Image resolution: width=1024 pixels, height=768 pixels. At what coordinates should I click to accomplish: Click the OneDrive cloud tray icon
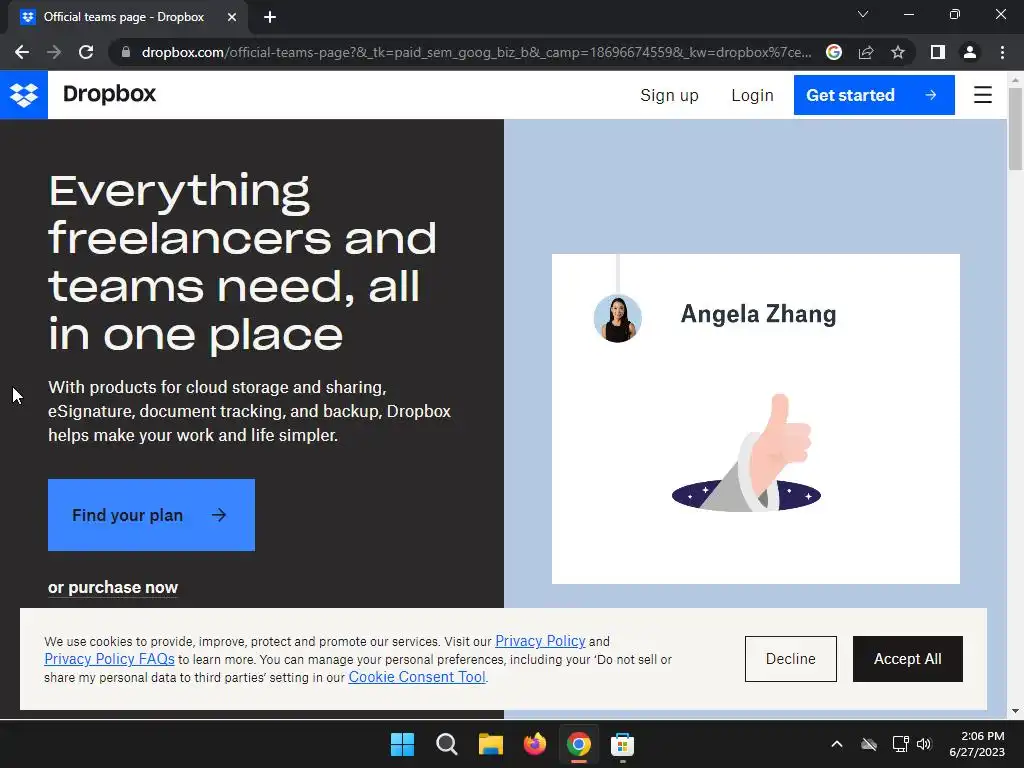pyautogui.click(x=869, y=744)
